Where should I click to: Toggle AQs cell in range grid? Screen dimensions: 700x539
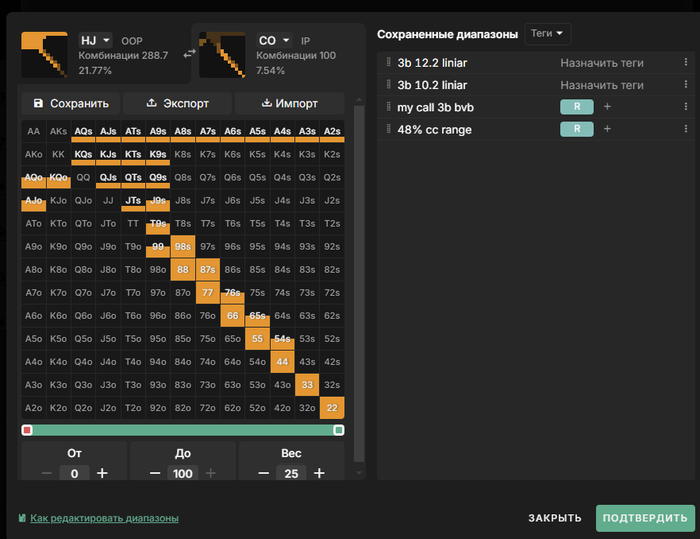83,131
